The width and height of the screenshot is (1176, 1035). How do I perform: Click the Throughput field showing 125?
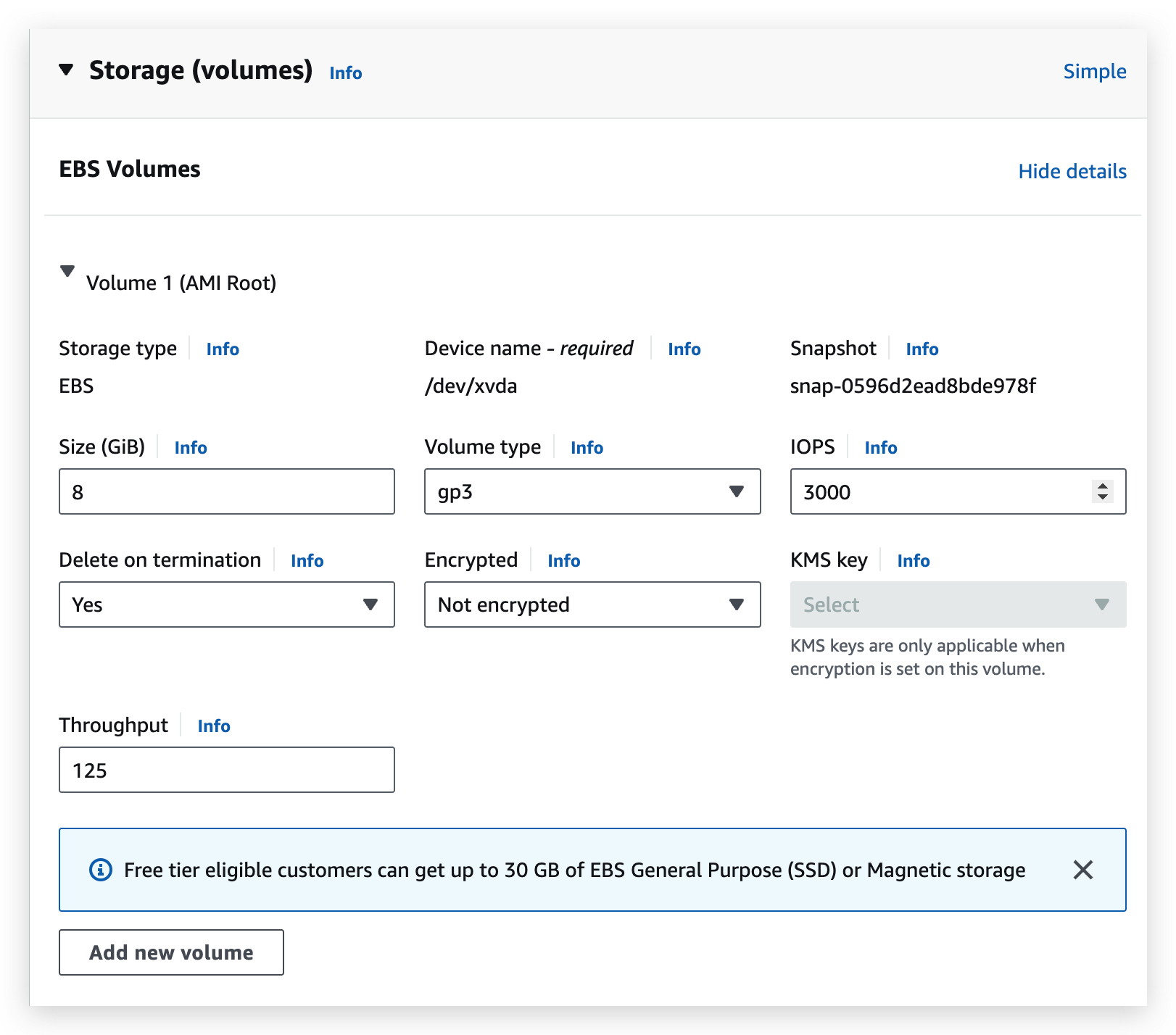tap(226, 770)
